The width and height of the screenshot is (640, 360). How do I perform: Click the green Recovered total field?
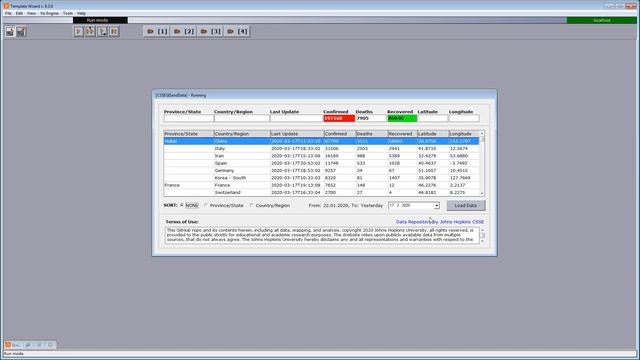pyautogui.click(x=402, y=118)
